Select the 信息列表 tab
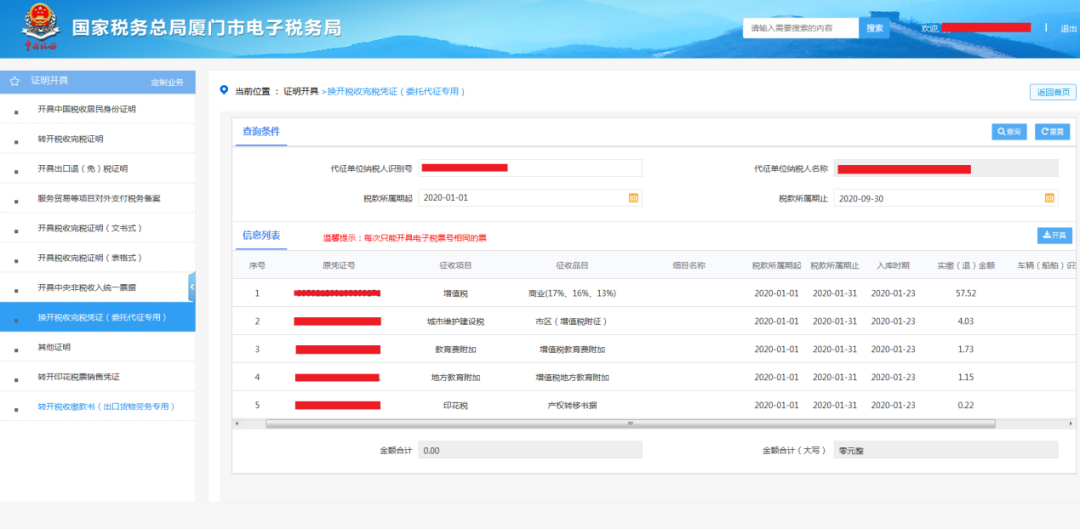1080x529 pixels. pyautogui.click(x=261, y=236)
